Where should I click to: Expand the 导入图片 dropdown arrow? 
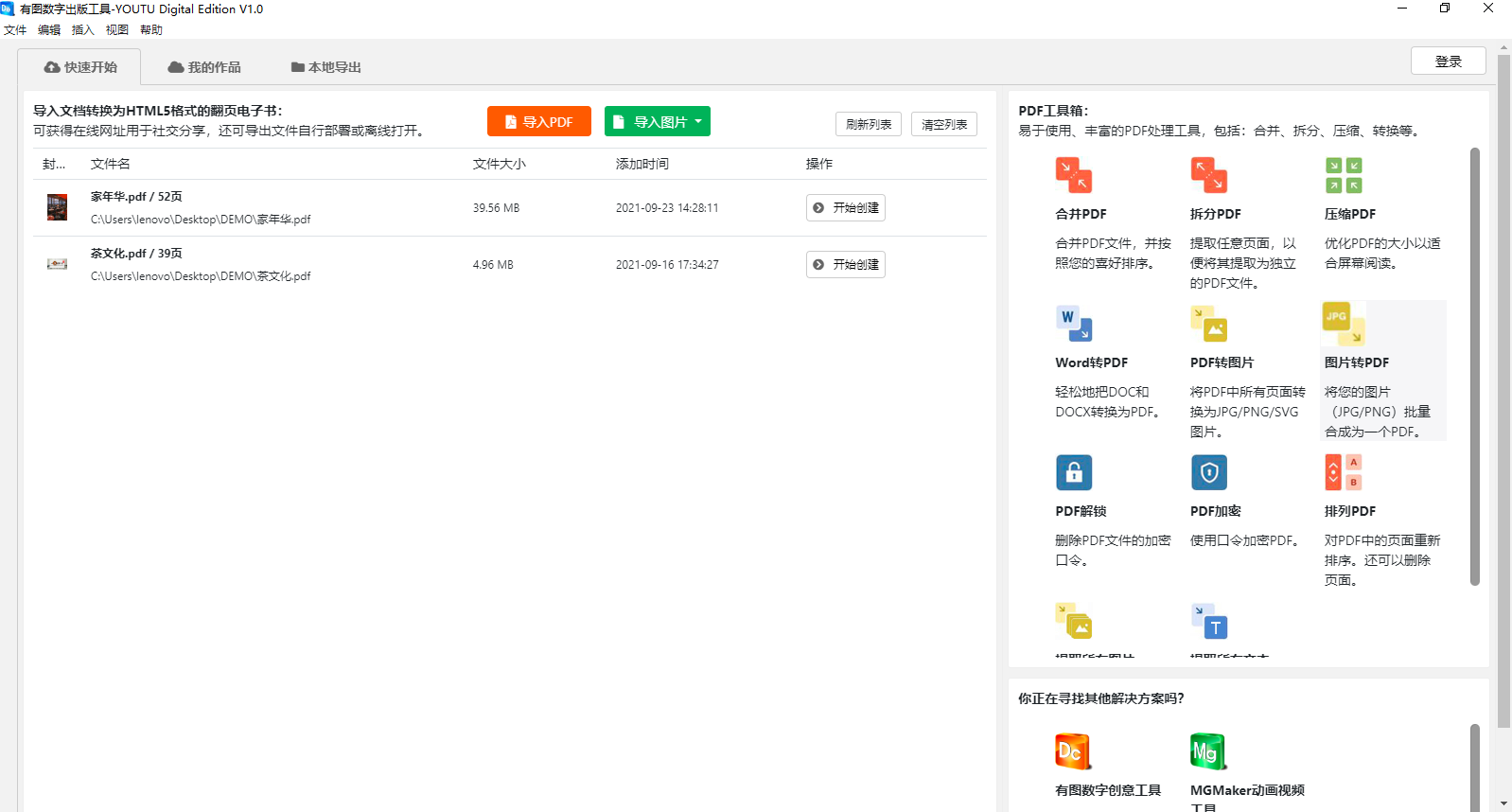[698, 121]
